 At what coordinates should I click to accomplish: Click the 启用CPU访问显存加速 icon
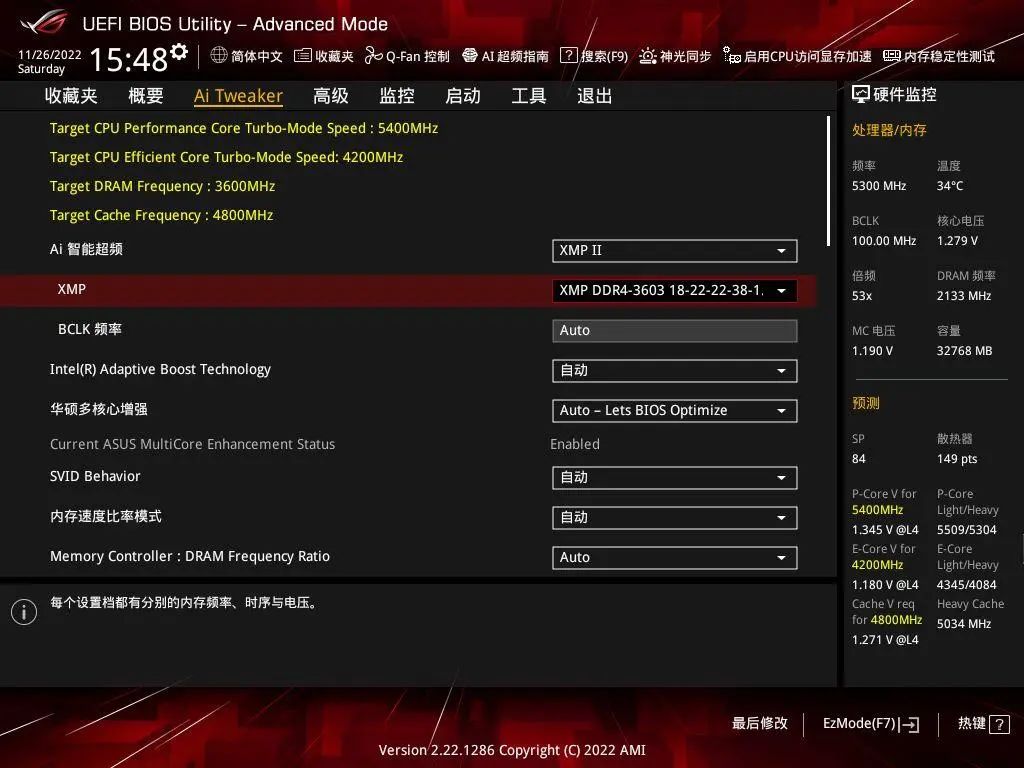pyautogui.click(x=731, y=56)
